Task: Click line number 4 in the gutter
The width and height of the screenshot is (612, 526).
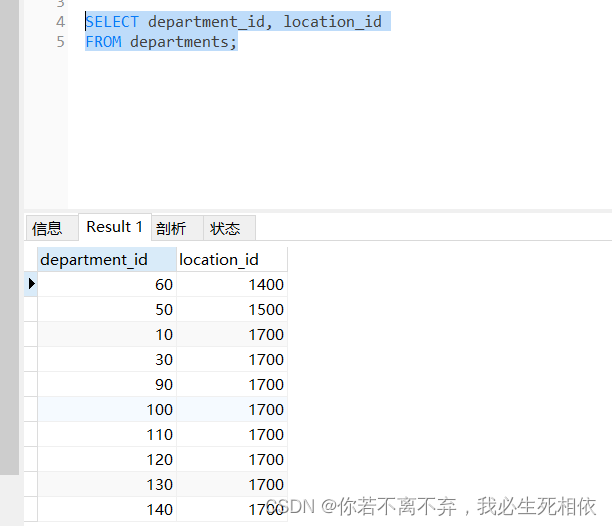Action: pos(60,22)
